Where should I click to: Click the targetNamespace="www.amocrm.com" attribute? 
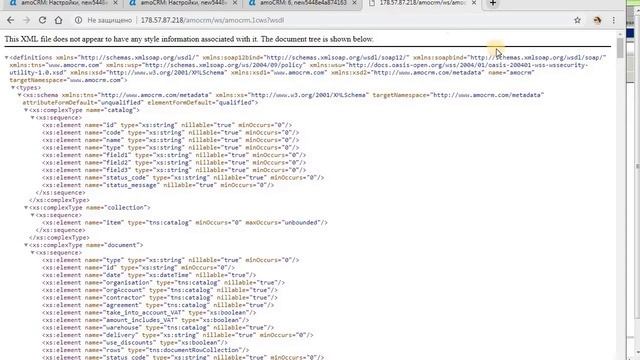(67, 80)
